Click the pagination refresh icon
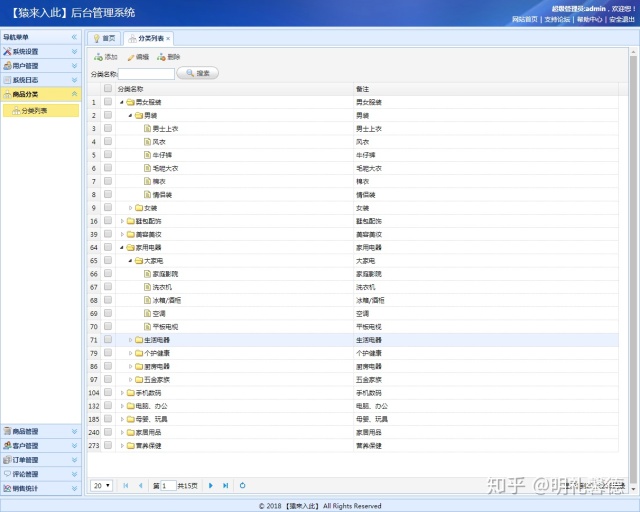 (x=242, y=485)
